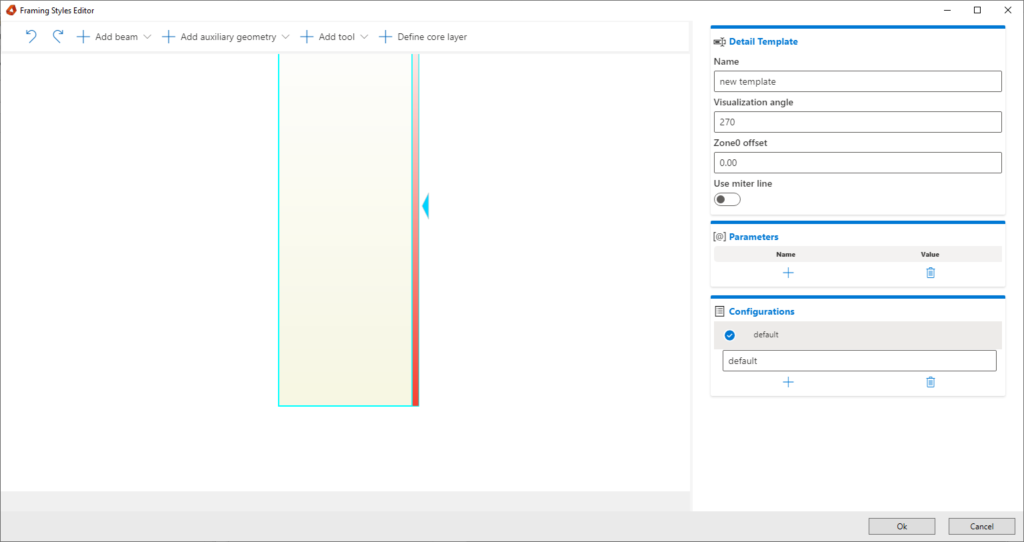Click the Add beam button
This screenshot has height=542, width=1024.
coord(107,37)
